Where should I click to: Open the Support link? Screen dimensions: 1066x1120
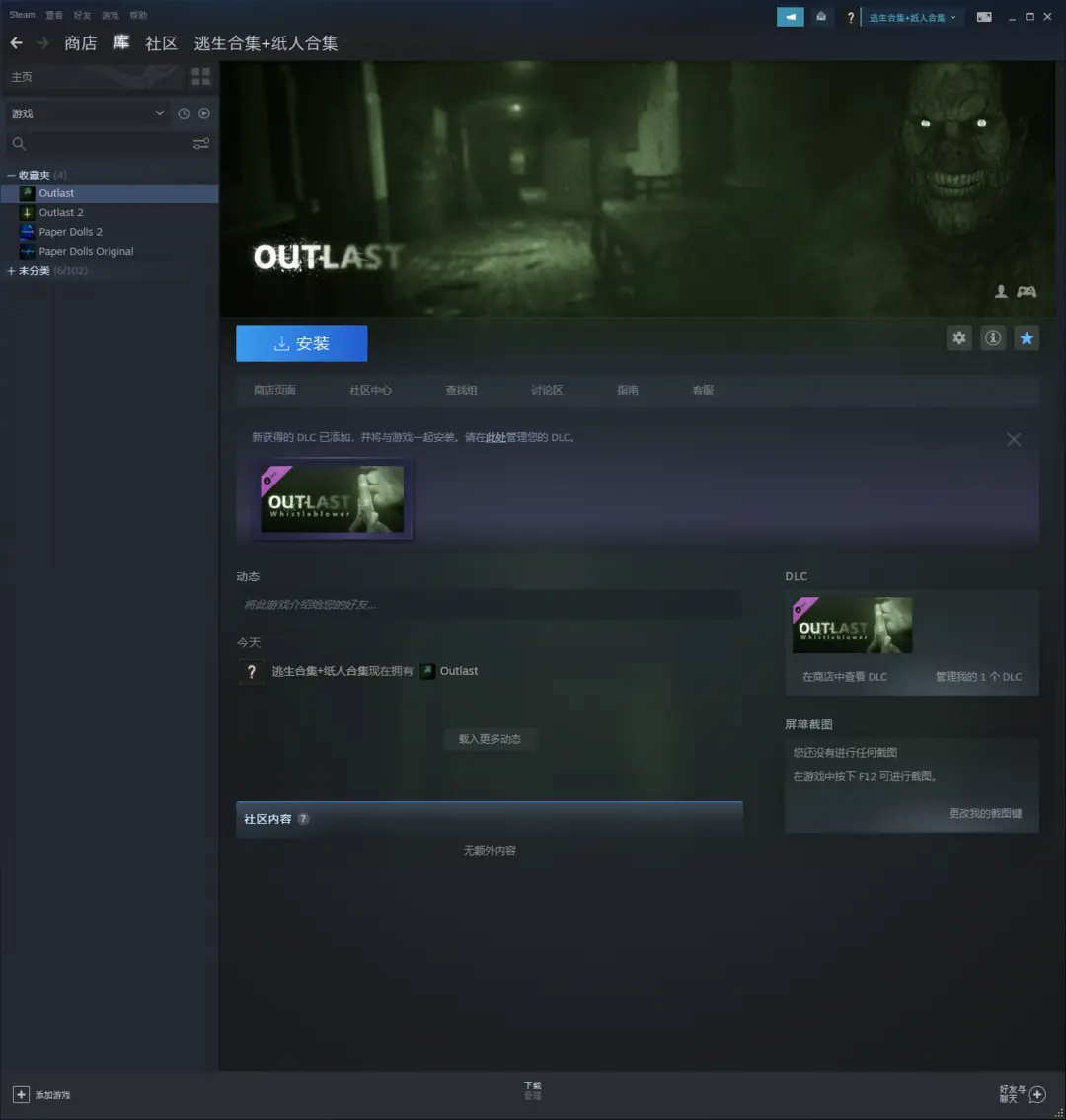[703, 390]
